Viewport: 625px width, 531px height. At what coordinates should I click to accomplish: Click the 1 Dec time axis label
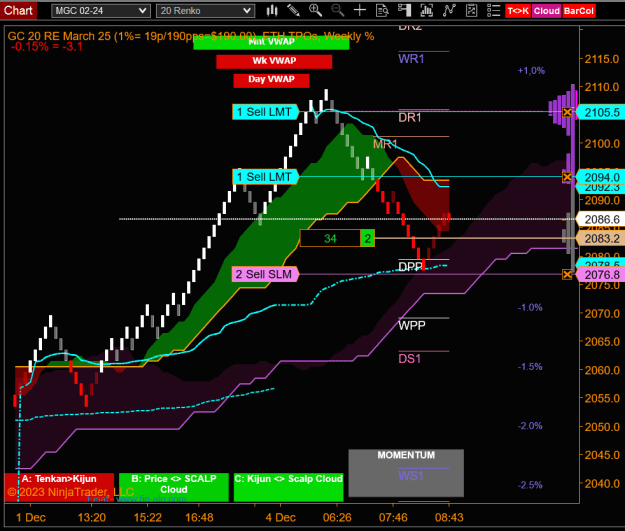pyautogui.click(x=31, y=517)
